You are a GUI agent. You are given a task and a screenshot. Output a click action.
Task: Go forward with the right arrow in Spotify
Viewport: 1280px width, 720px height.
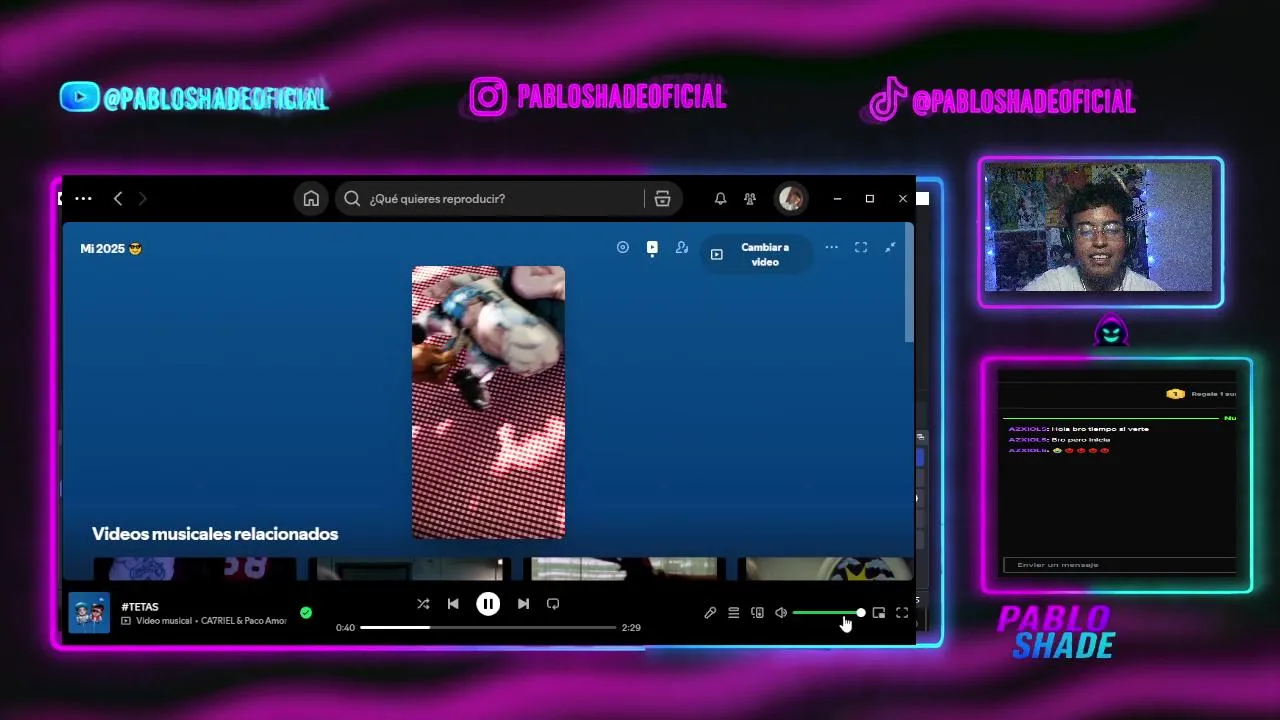click(142, 199)
